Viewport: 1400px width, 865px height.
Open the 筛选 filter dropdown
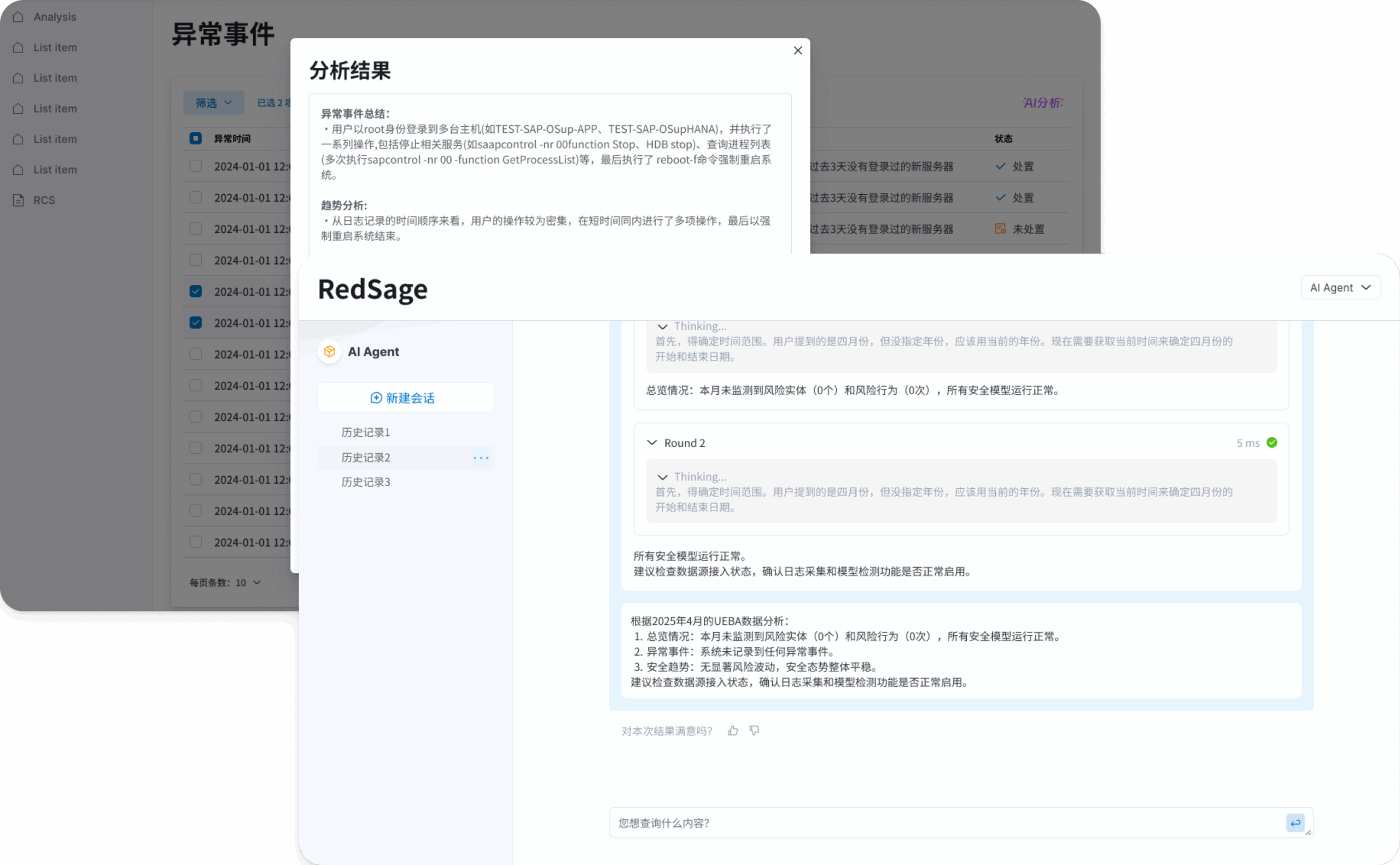(x=213, y=103)
